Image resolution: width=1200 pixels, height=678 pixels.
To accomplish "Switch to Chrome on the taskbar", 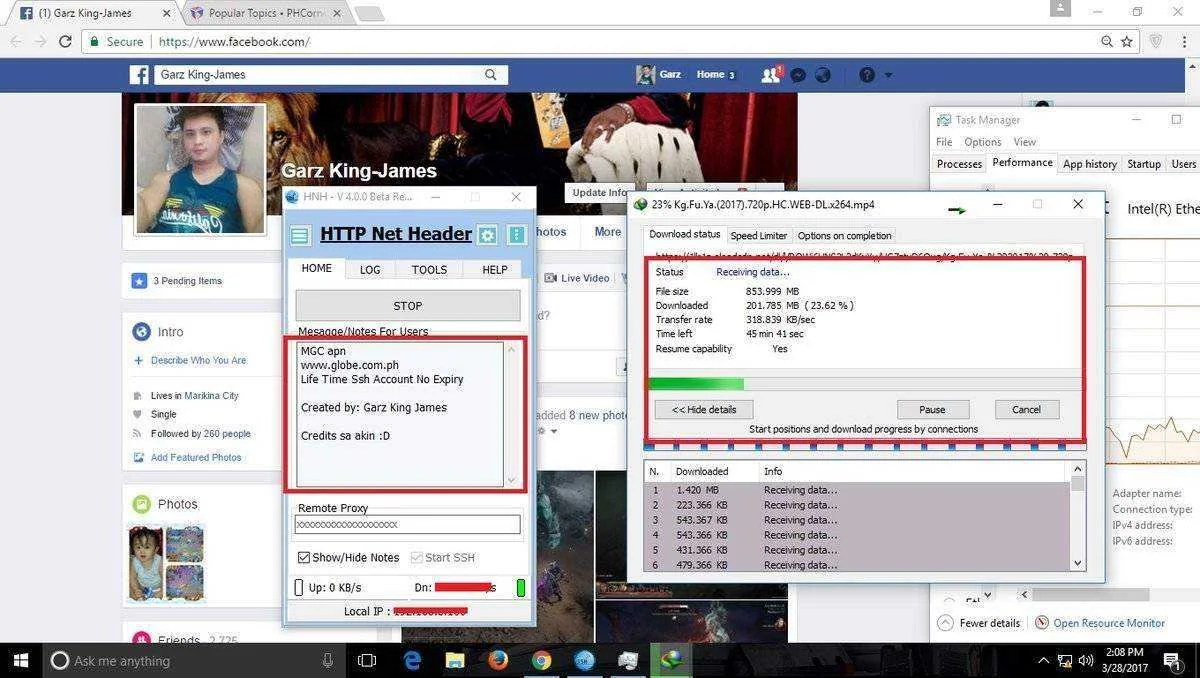I will coord(541,660).
